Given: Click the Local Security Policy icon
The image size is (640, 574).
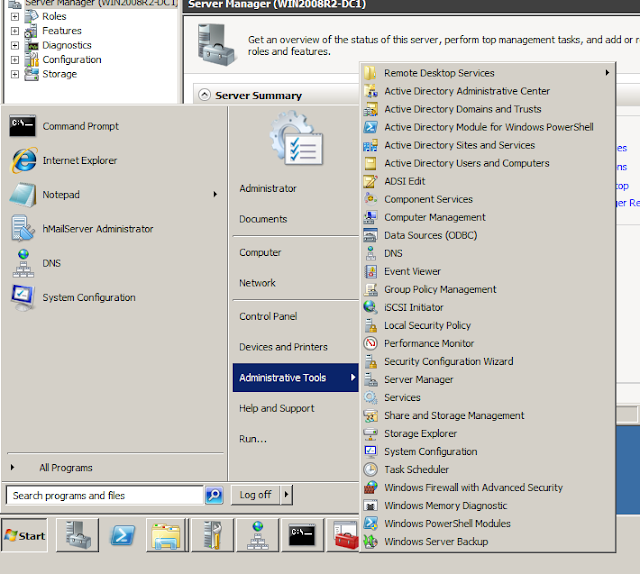Looking at the screenshot, I should tap(371, 325).
